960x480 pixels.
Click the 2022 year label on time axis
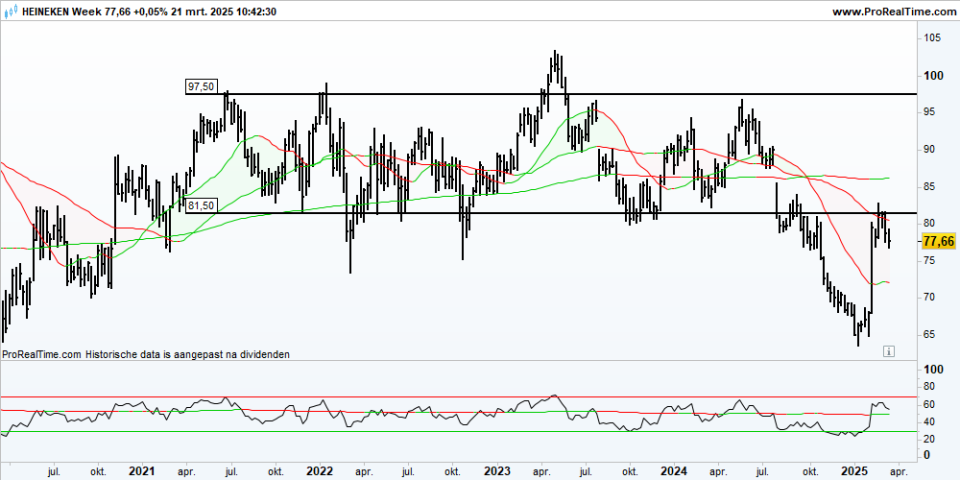pos(319,471)
